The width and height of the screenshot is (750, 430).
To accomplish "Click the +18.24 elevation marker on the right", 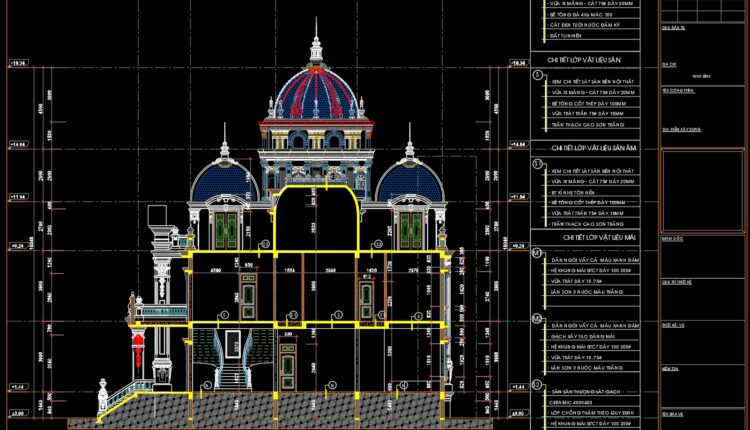I will 518,63.
